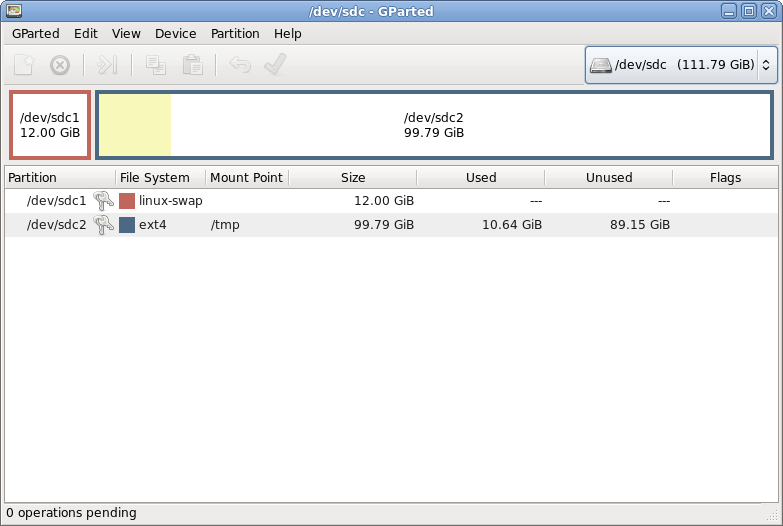Sort by the Partition column header
Image resolution: width=783 pixels, height=526 pixels.
60,178
